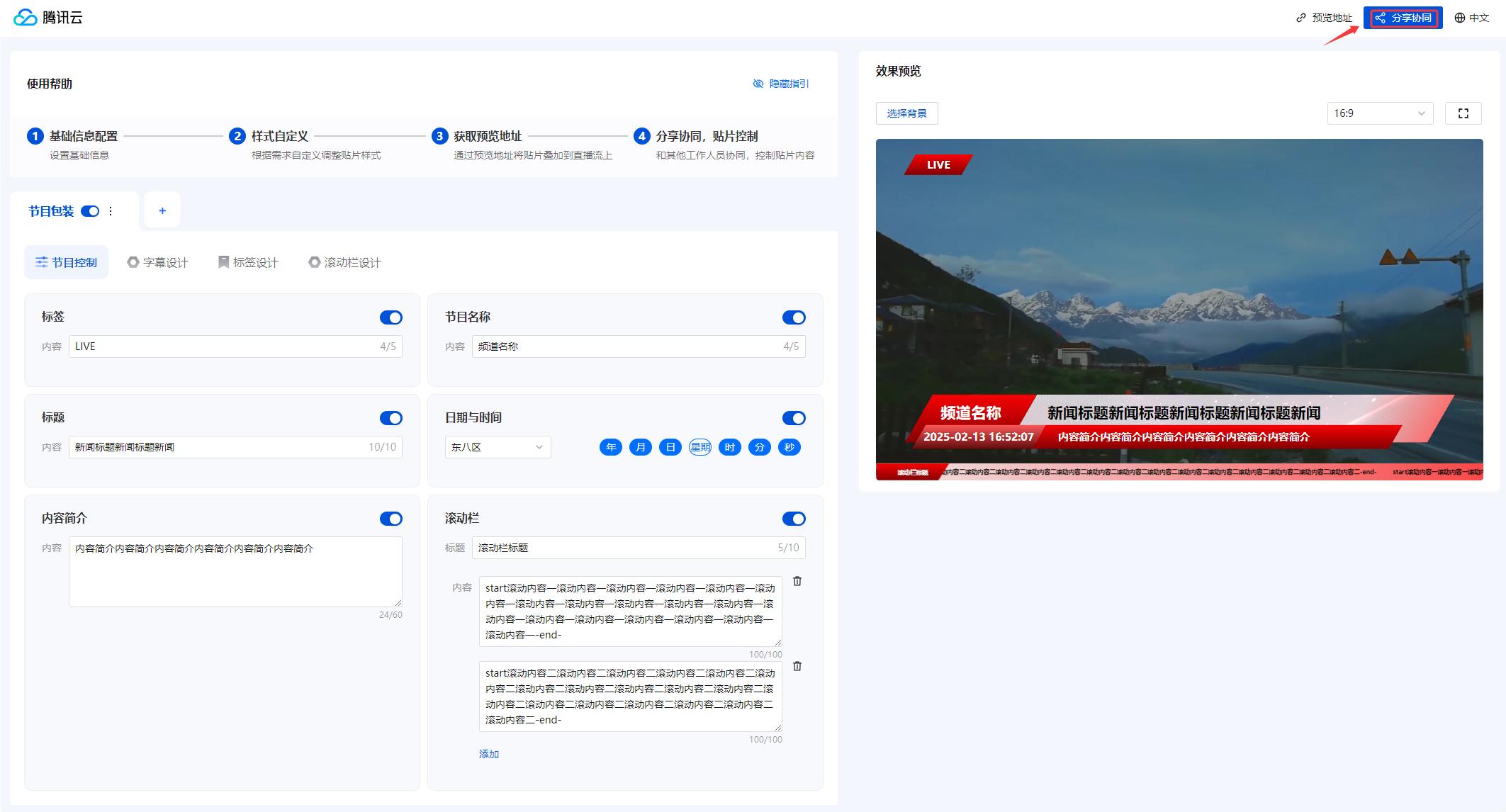Disable the 标签 toggle switch
Viewport: 1506px width, 812px height.
[390, 317]
